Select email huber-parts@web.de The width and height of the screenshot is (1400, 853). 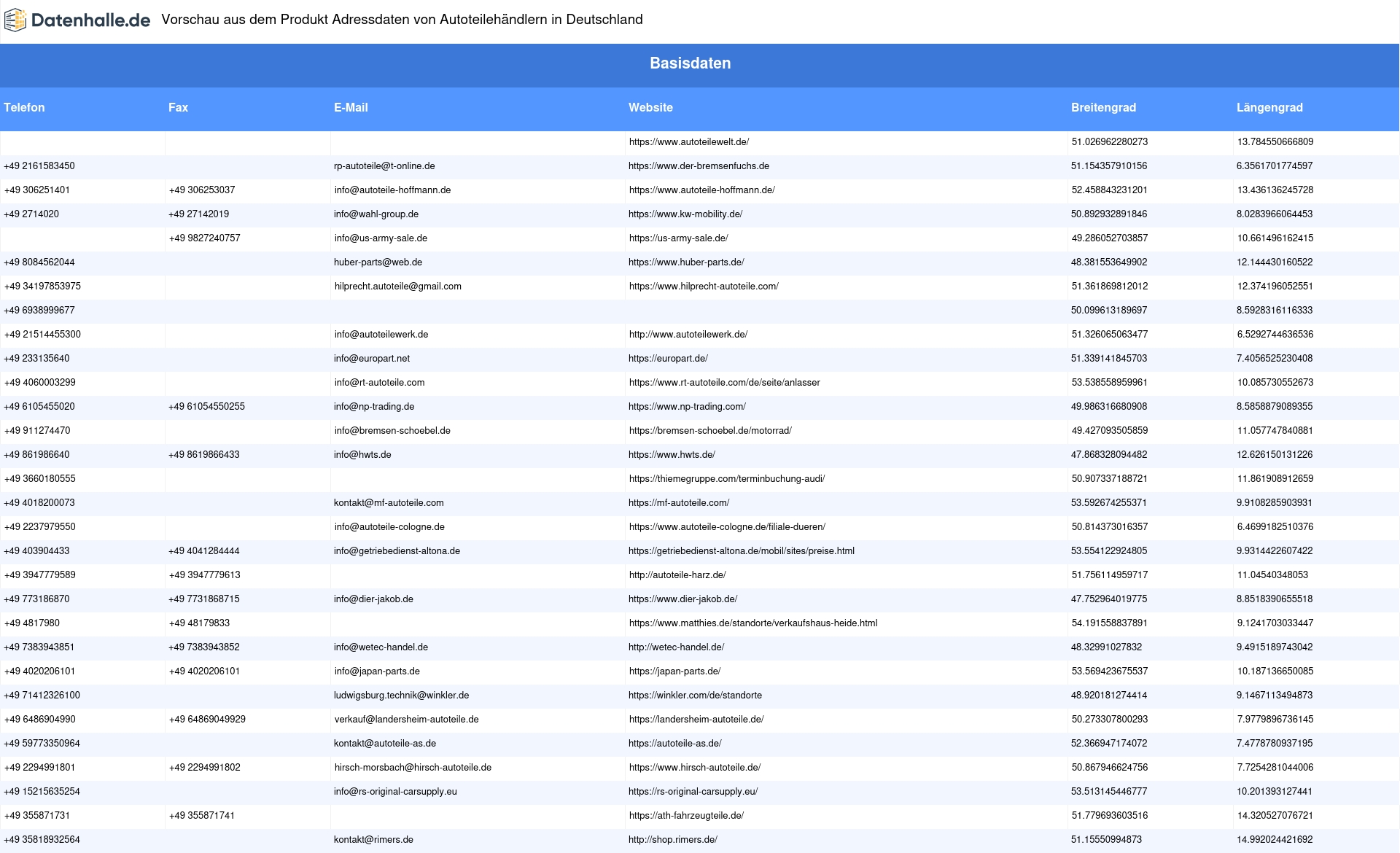(x=378, y=262)
